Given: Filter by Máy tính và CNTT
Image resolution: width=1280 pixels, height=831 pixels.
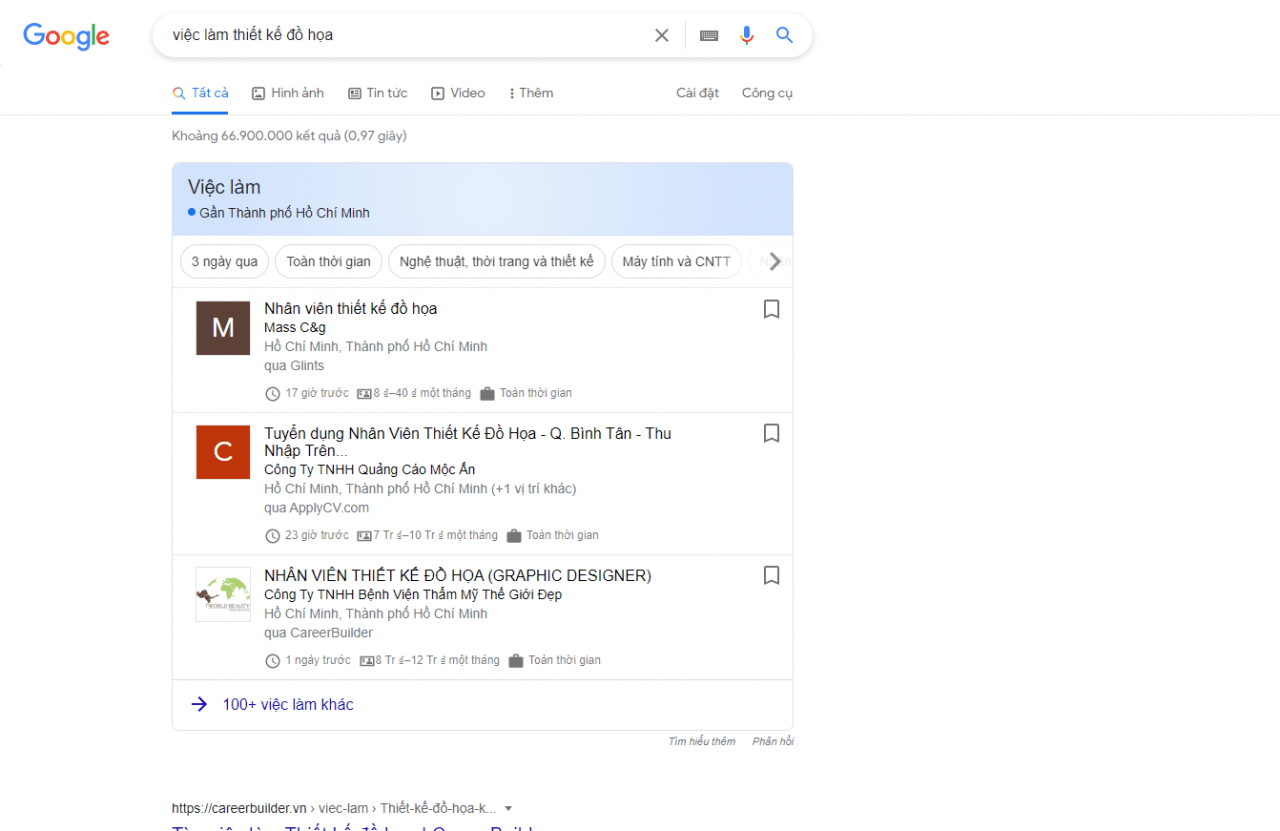Looking at the screenshot, I should point(677,262).
